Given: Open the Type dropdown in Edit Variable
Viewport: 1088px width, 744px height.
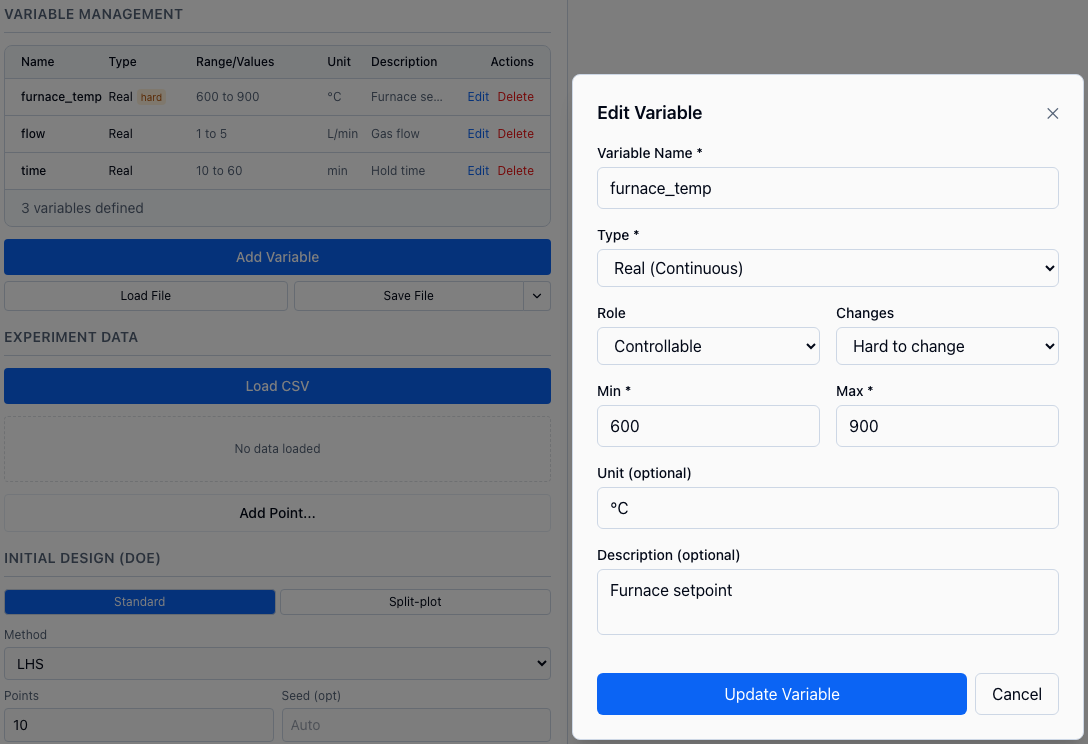Looking at the screenshot, I should click(827, 268).
